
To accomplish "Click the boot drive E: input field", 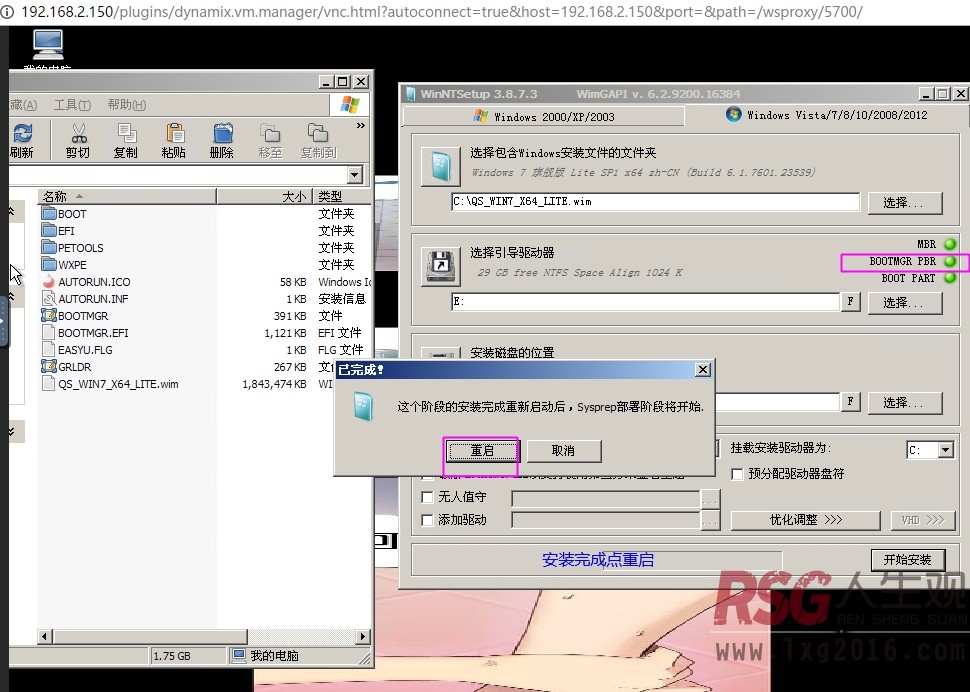I will (645, 302).
